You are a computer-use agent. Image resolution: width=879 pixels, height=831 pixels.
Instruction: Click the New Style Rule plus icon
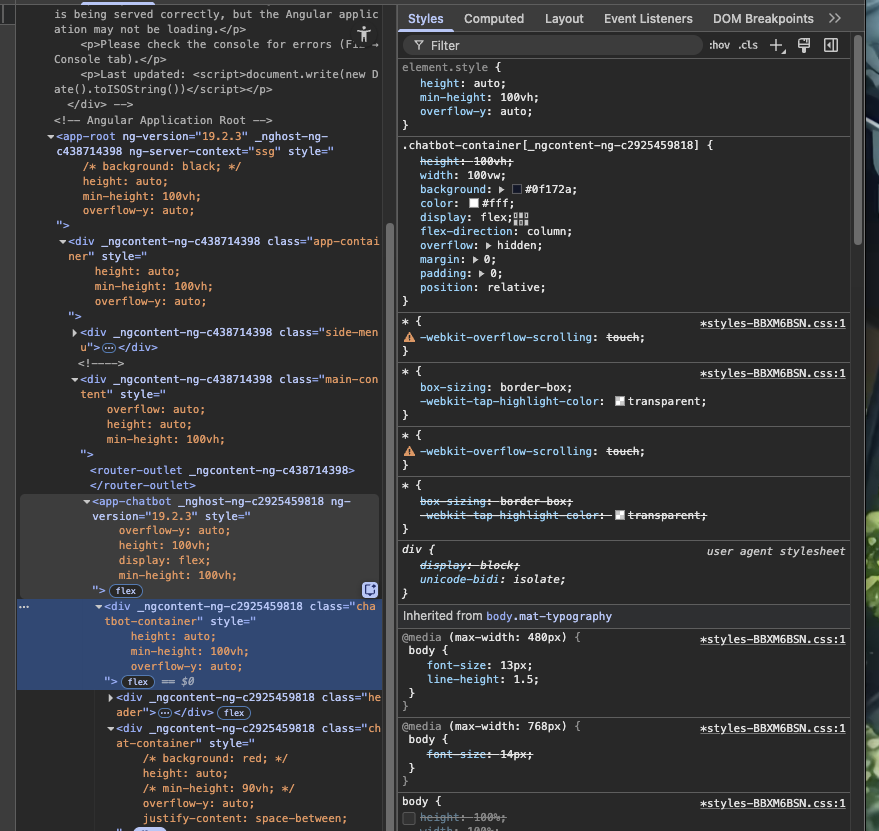(x=777, y=45)
